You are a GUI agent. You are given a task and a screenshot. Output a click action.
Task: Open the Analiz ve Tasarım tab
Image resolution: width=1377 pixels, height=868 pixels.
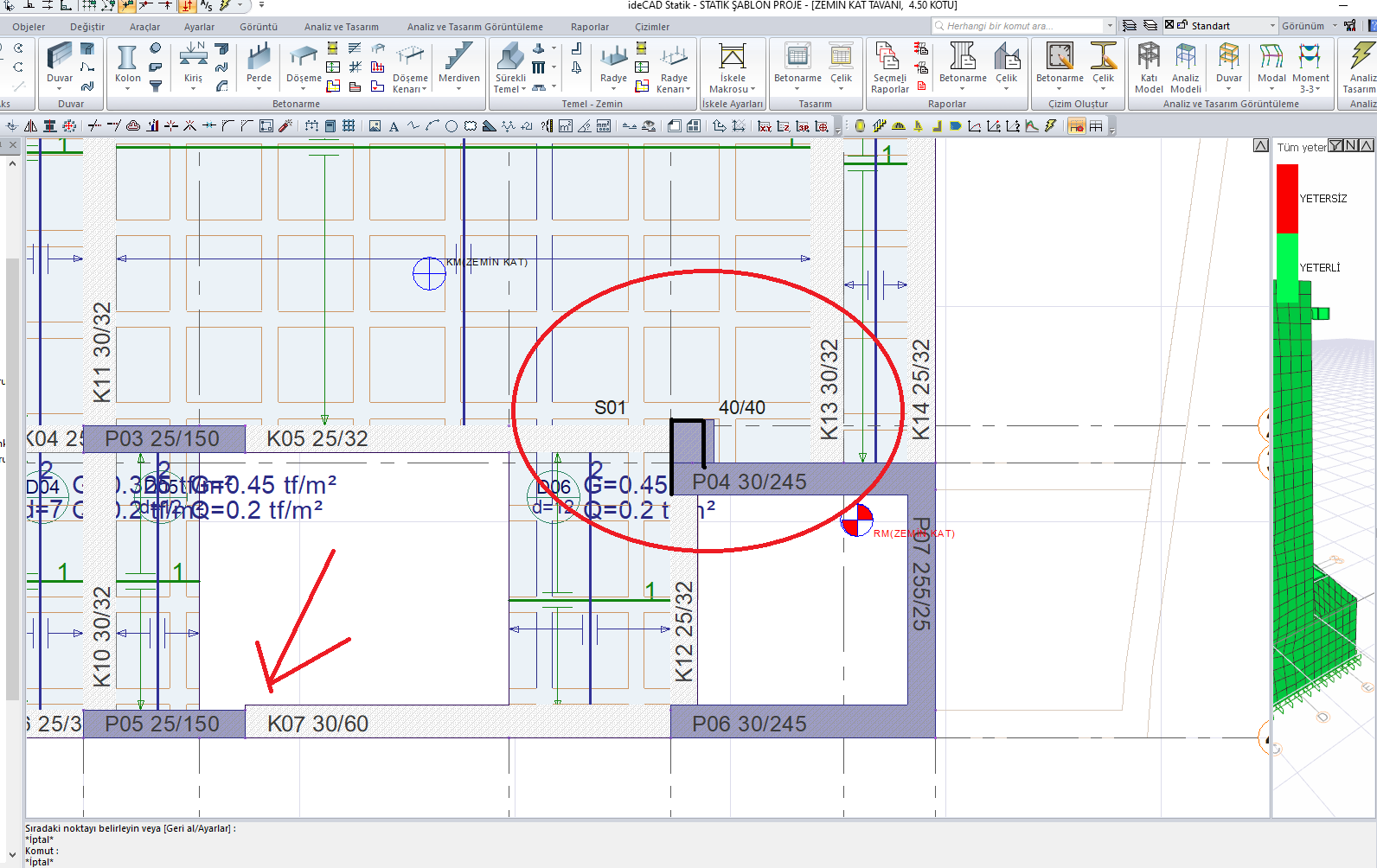coord(341,27)
